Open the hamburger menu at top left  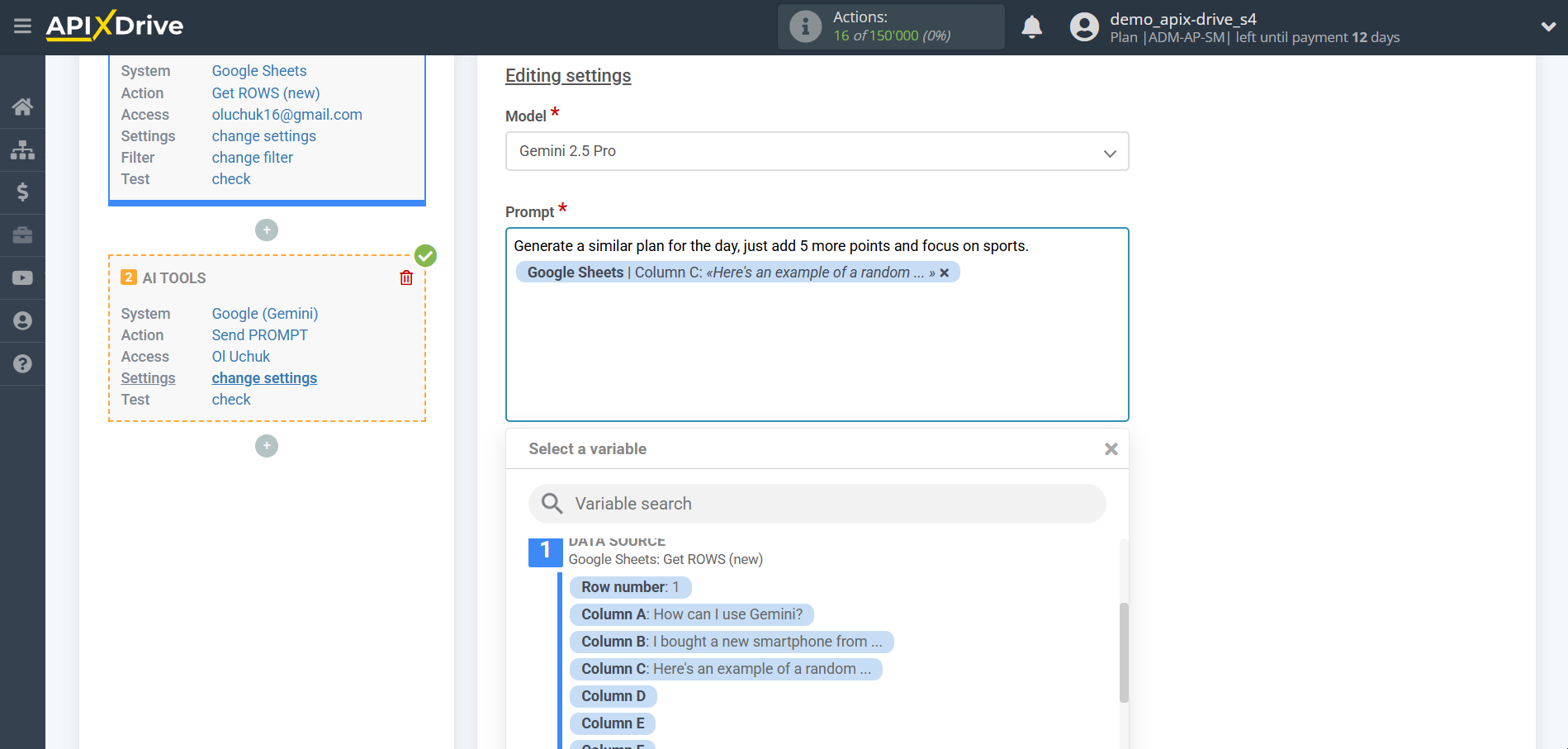(22, 26)
